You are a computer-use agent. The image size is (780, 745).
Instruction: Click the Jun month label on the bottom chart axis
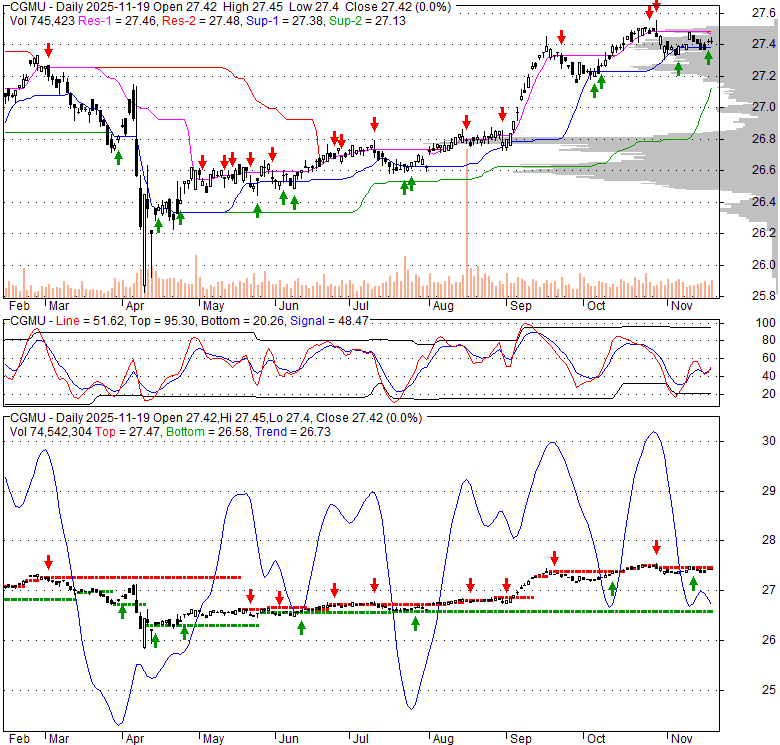[x=288, y=737]
